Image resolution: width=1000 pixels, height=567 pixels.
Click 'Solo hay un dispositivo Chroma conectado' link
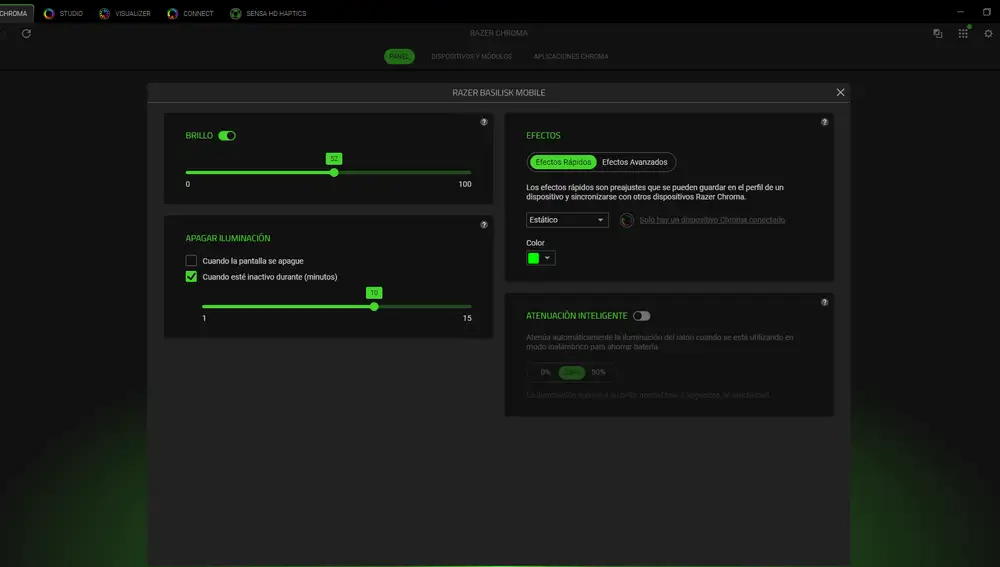pyautogui.click(x=712, y=220)
